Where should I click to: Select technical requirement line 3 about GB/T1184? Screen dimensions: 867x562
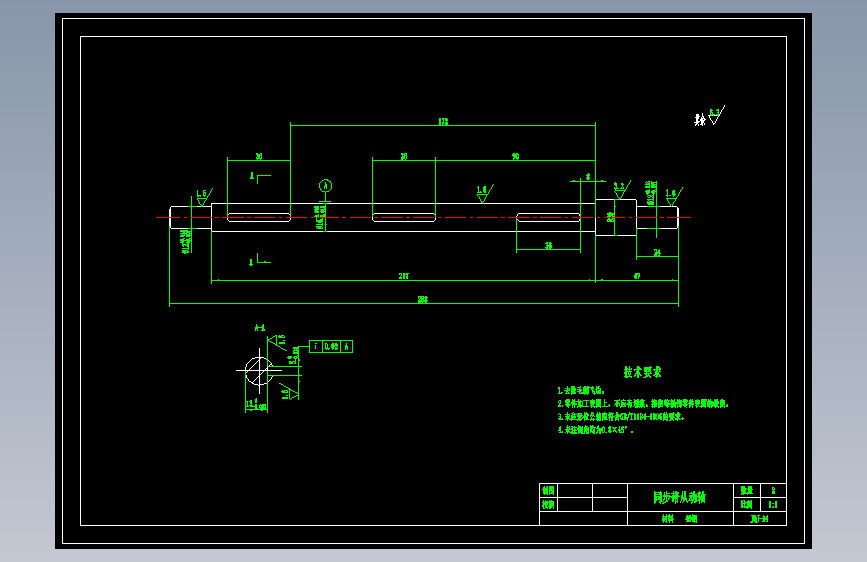(620, 417)
